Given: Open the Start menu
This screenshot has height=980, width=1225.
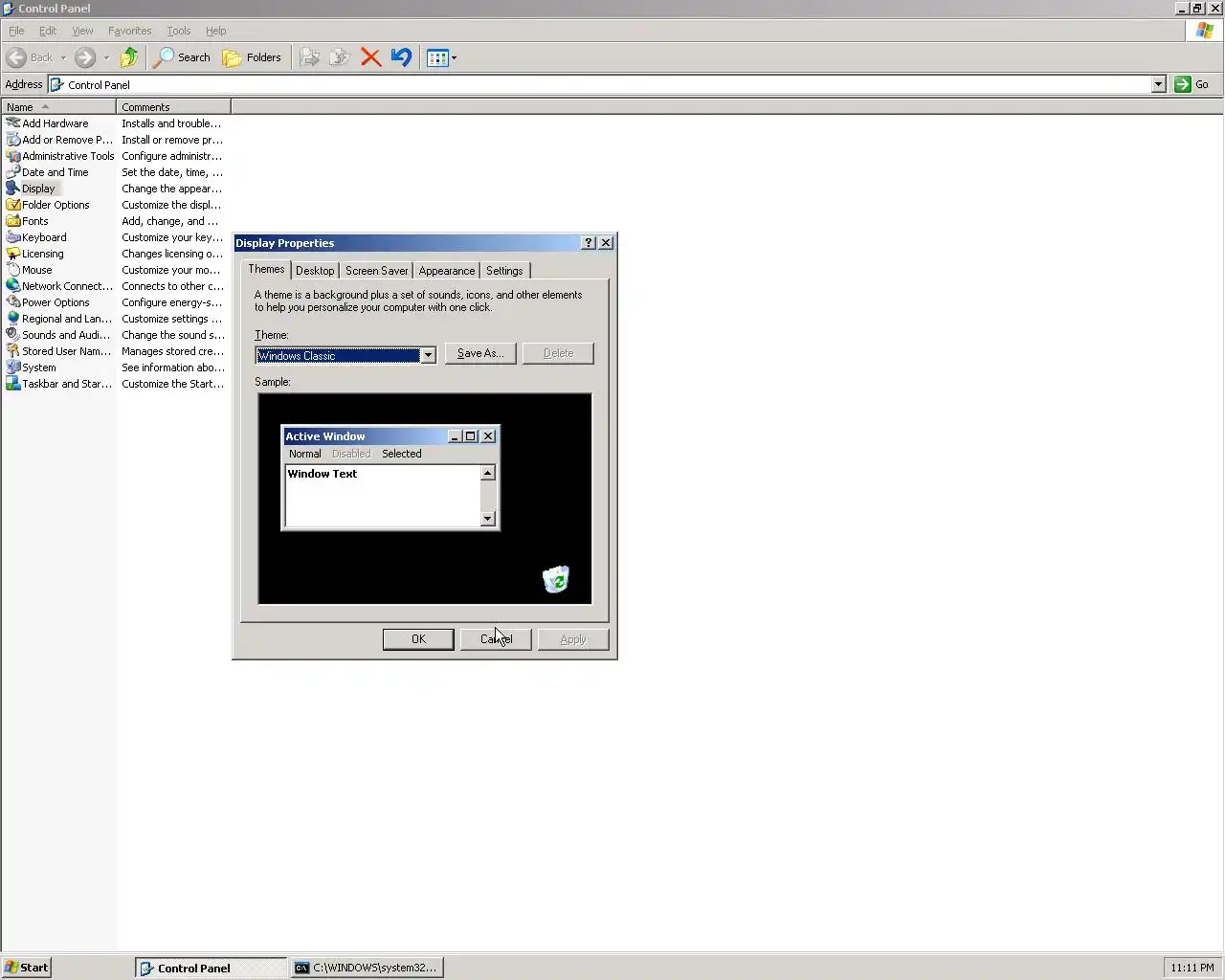Looking at the screenshot, I should pyautogui.click(x=26, y=968).
